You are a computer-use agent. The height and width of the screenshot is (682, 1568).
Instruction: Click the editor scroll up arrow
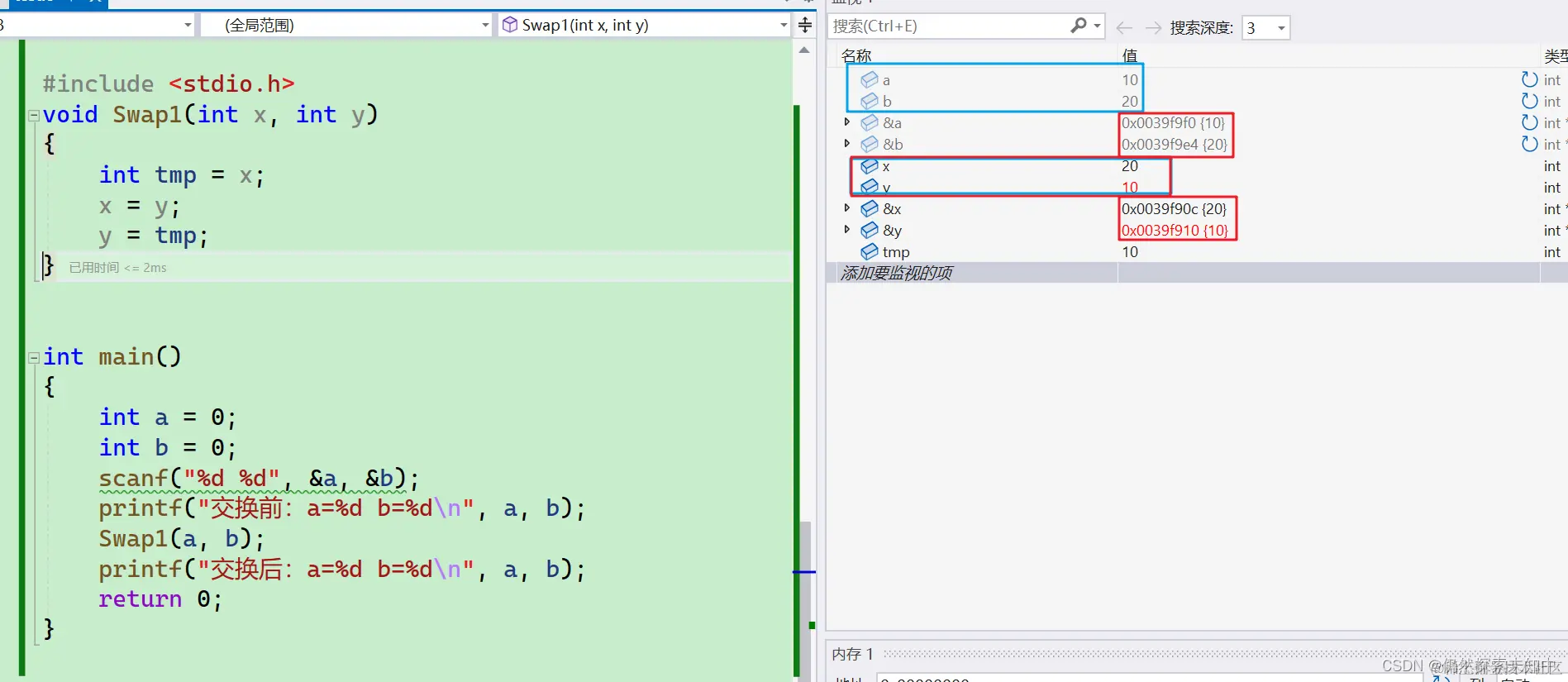804,50
